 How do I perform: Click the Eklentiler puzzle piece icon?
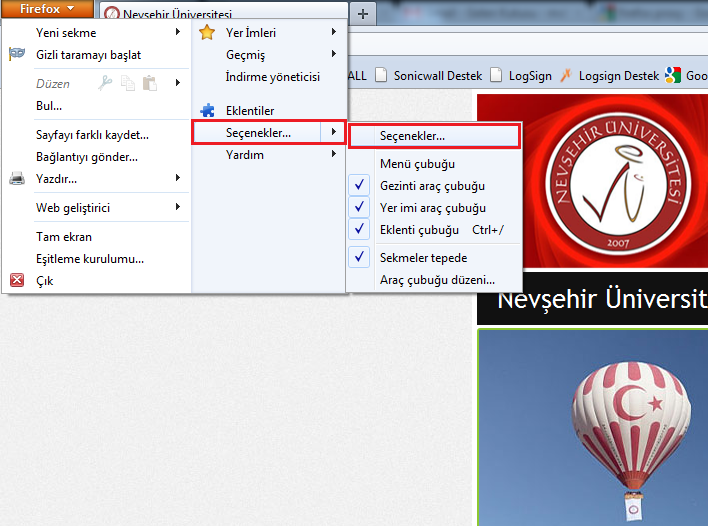pos(207,111)
